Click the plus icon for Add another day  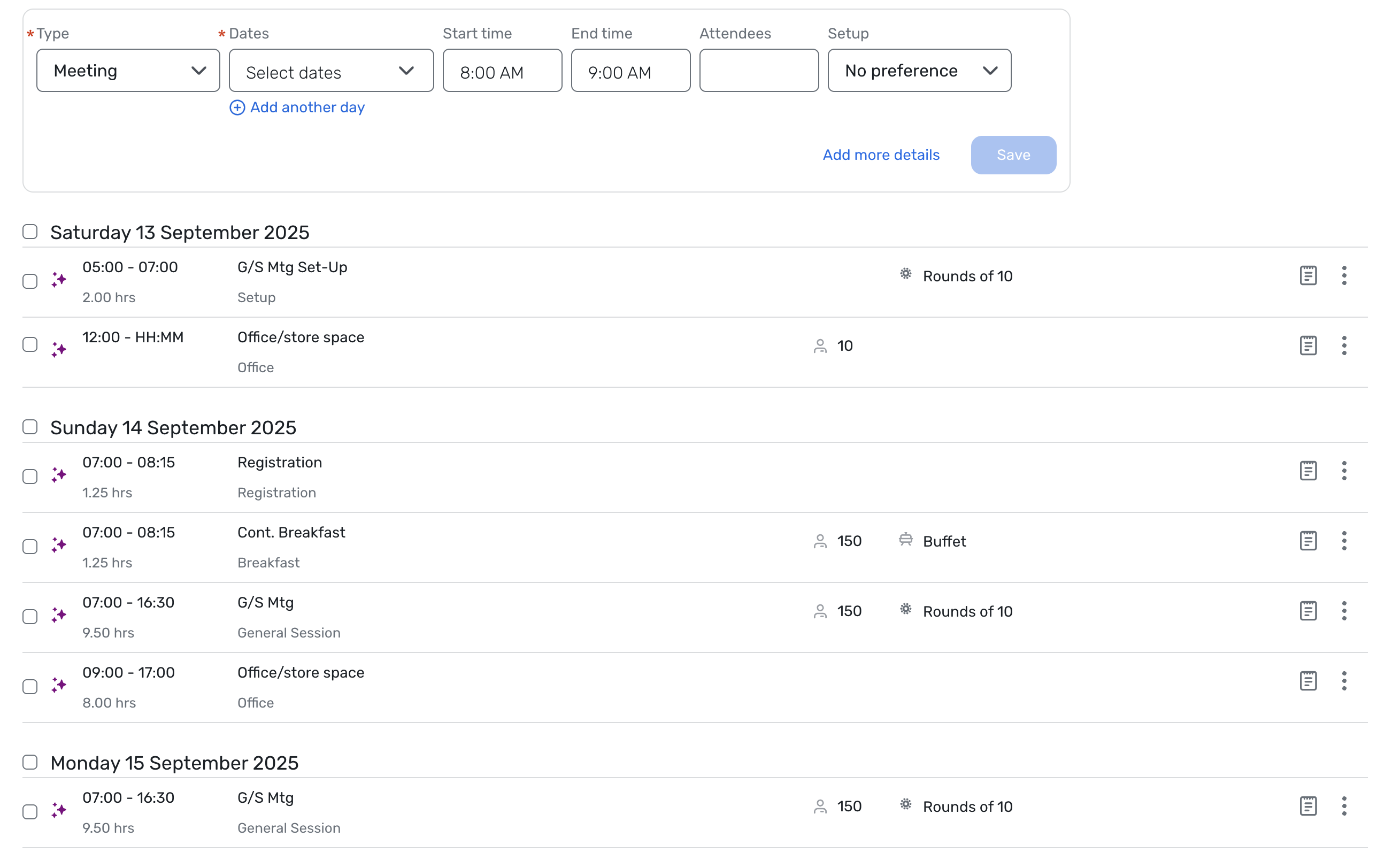pyautogui.click(x=237, y=107)
